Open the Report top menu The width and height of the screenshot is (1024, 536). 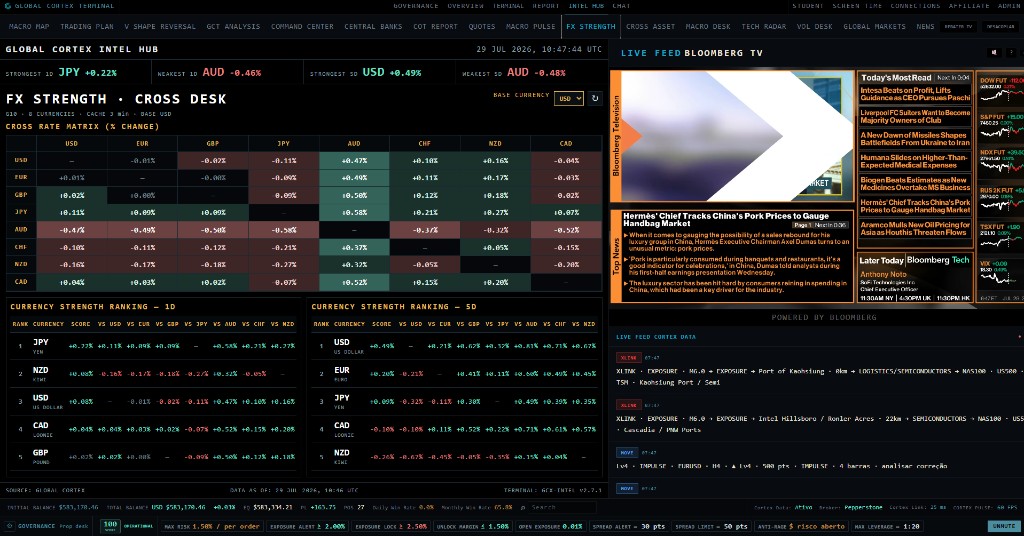point(545,6)
